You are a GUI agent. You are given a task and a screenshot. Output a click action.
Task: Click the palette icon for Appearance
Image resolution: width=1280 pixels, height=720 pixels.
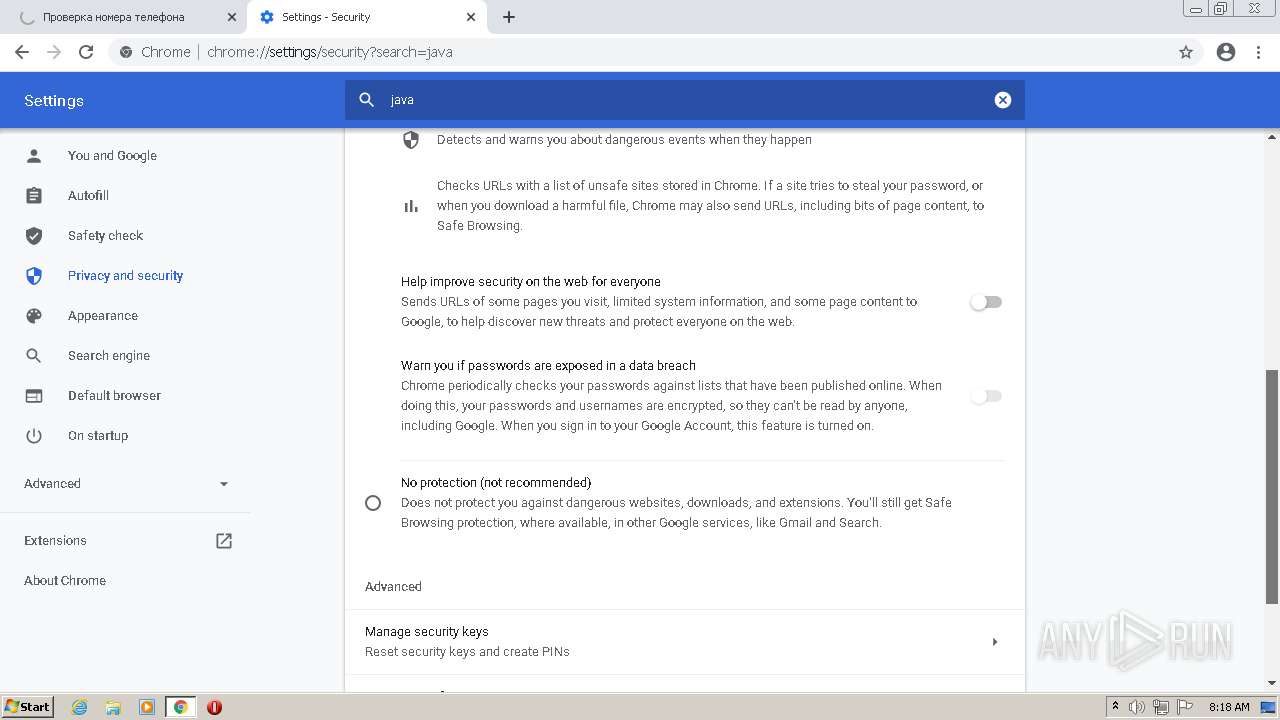34,316
